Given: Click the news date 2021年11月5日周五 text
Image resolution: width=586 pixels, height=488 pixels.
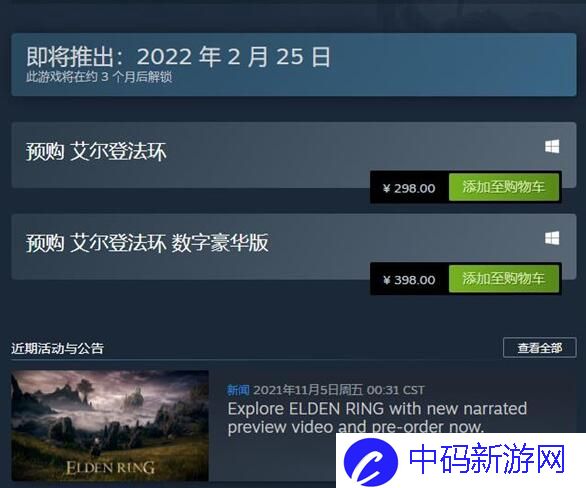Looking at the screenshot, I should (308, 390).
